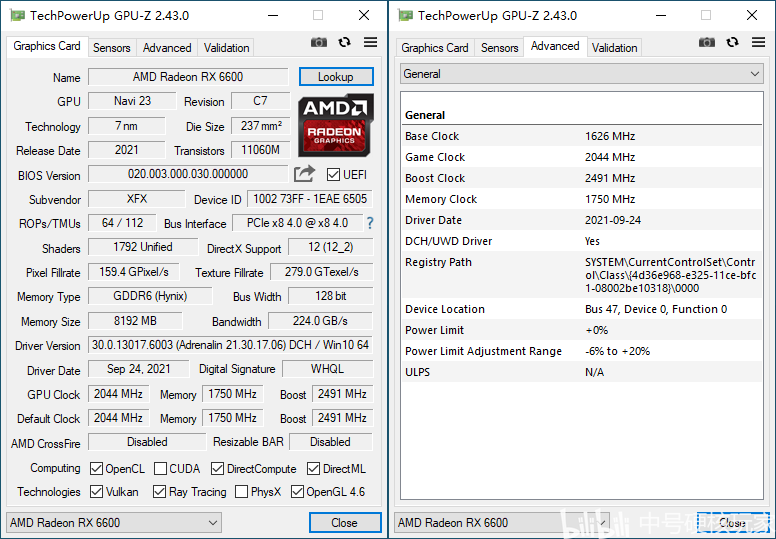The width and height of the screenshot is (776, 539).
Task: Open the hamburger menu in left window
Action: 370,43
